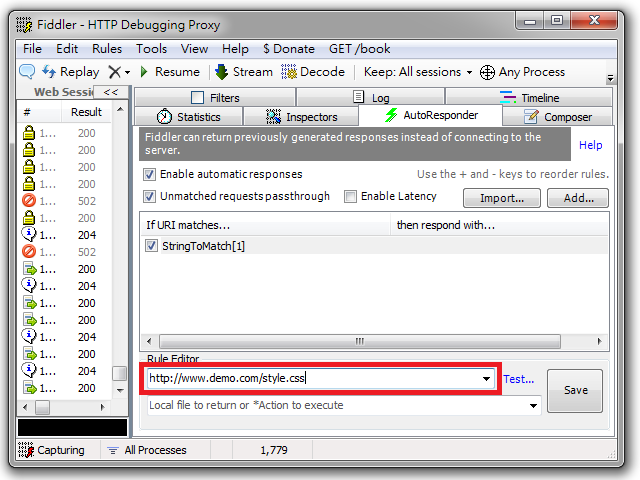Open the Edit menu

coord(67,49)
